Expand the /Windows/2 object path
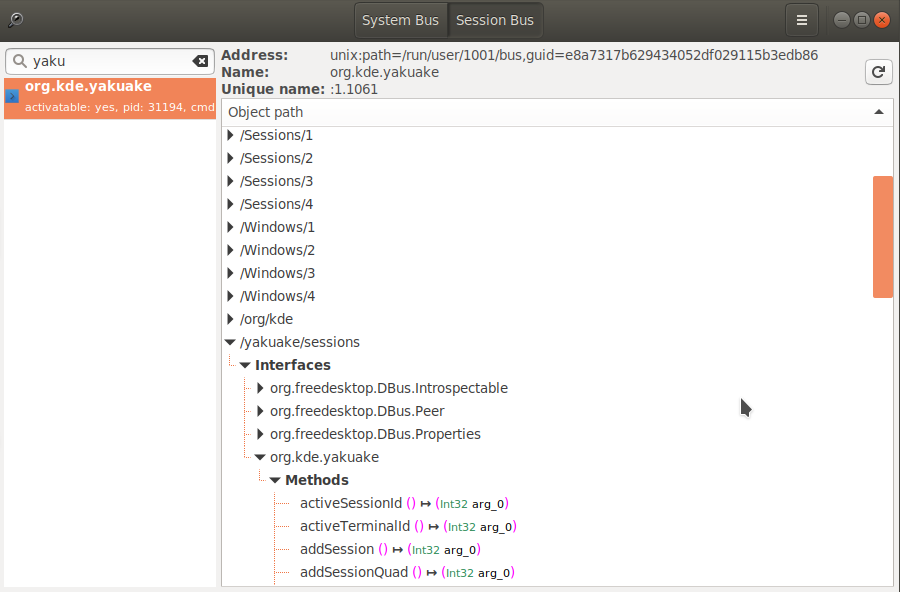The image size is (900, 592). pyautogui.click(x=230, y=250)
